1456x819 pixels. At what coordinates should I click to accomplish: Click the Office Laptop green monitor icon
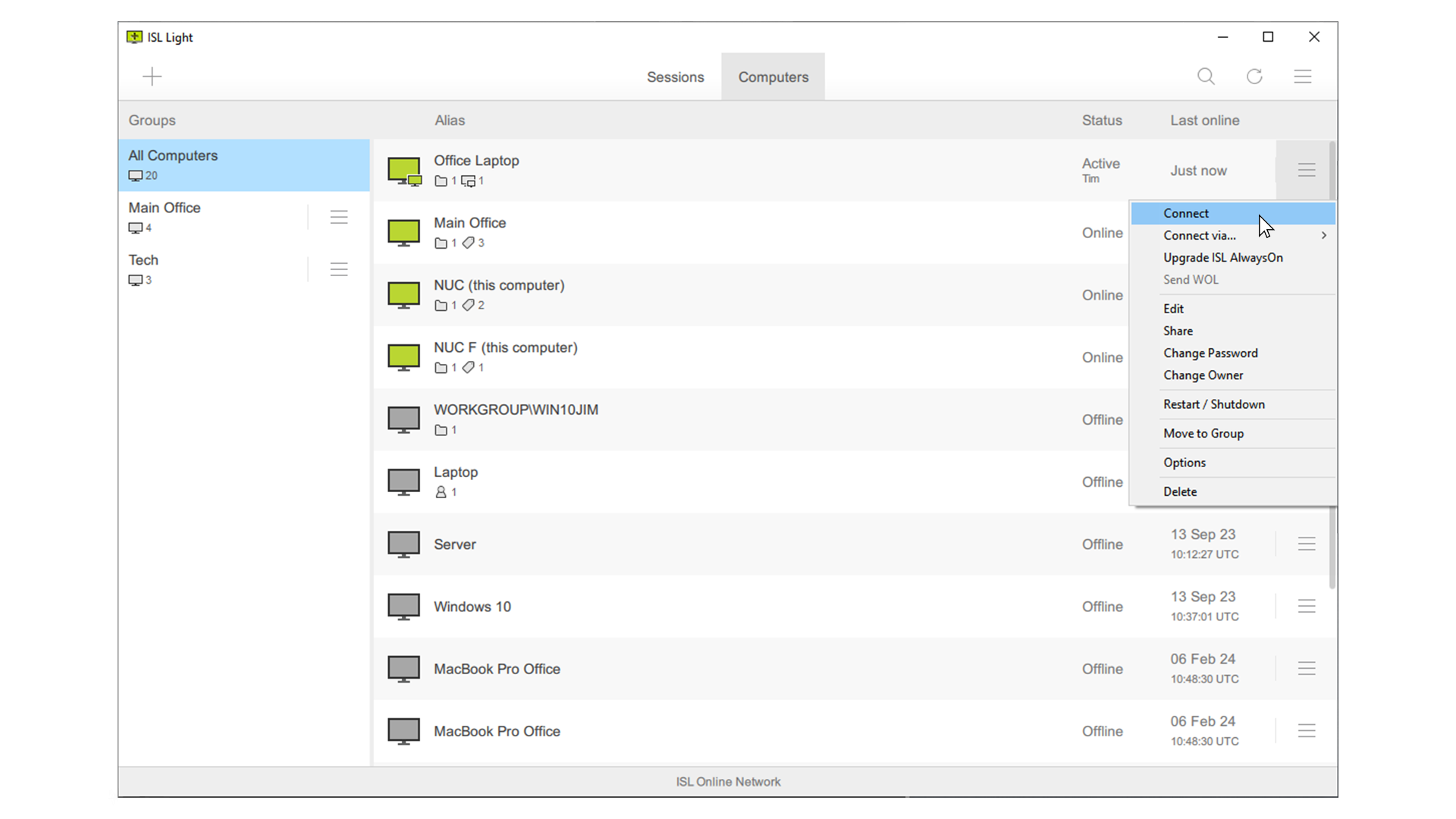click(403, 170)
